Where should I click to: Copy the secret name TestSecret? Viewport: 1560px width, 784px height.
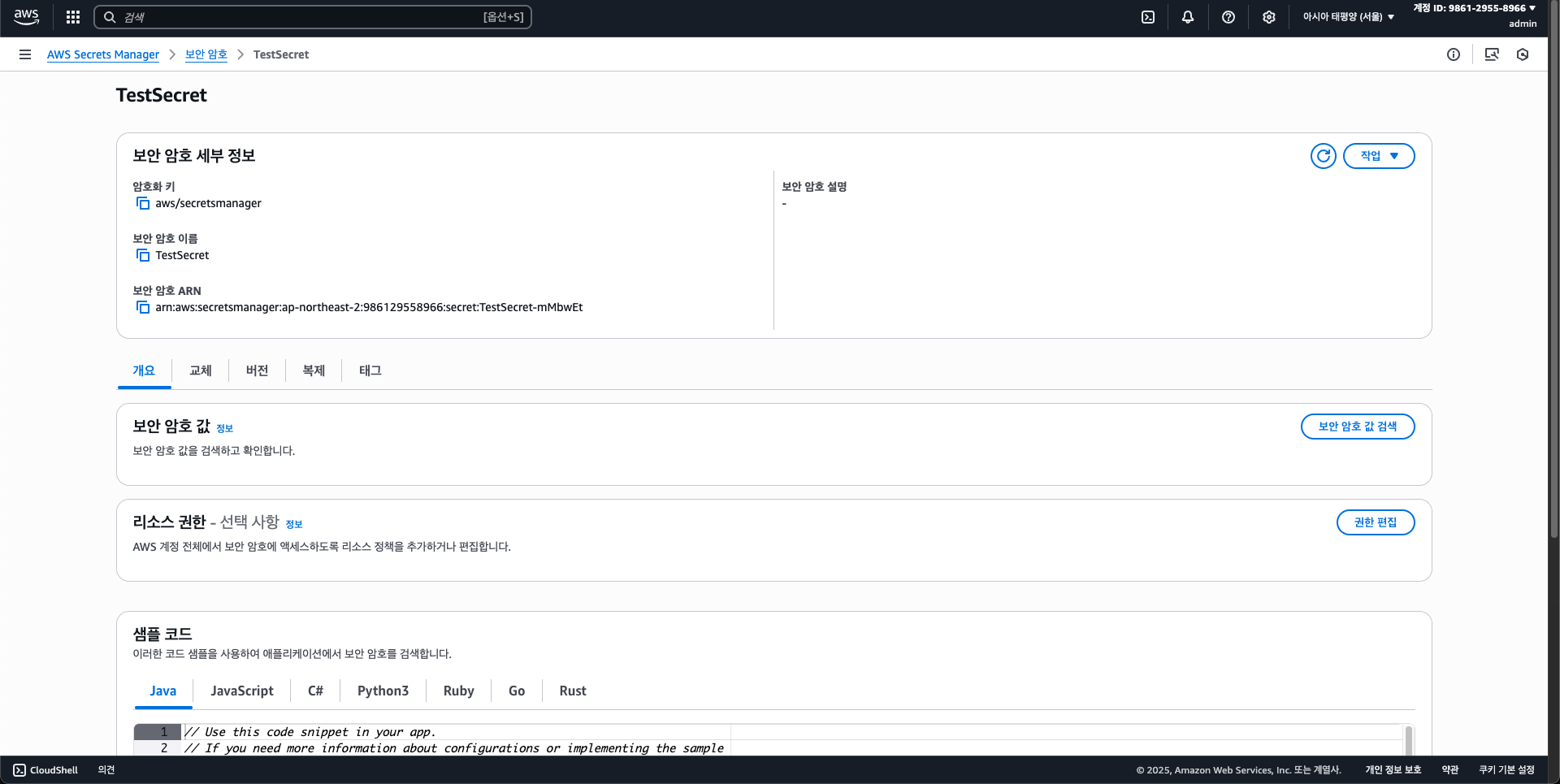tap(143, 255)
